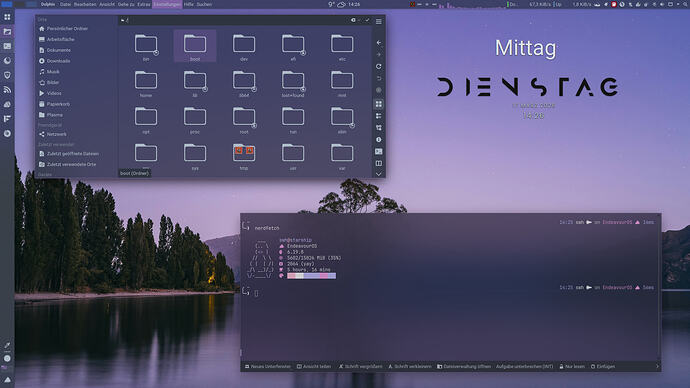The image size is (690, 388).
Task: Open the shield icon in the dock
Action: [x=7, y=75]
